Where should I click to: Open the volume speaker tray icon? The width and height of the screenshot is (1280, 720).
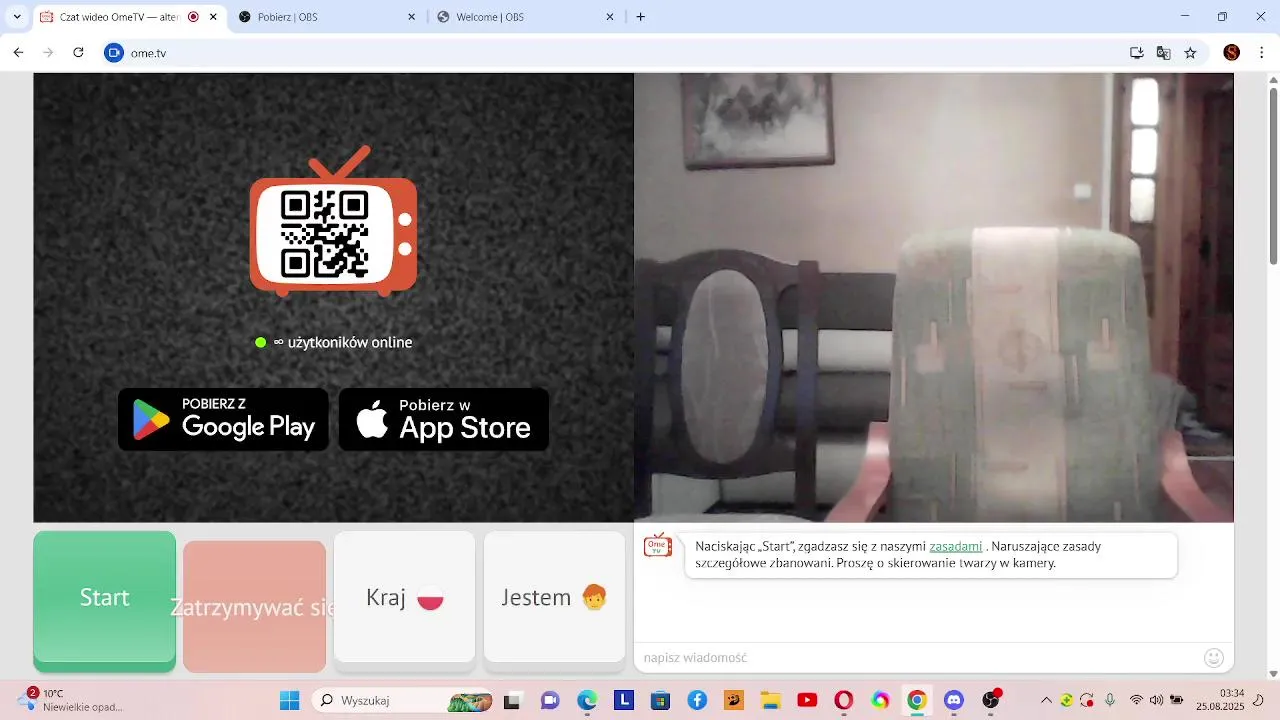(x=1157, y=700)
